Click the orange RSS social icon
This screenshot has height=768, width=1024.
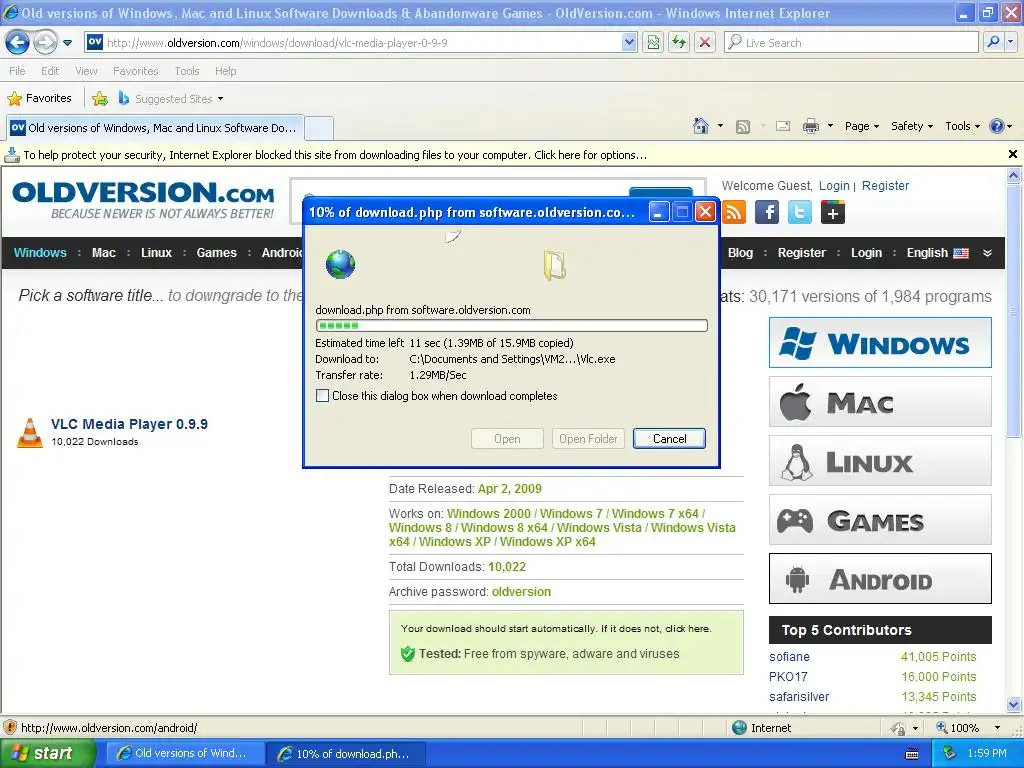(x=735, y=212)
